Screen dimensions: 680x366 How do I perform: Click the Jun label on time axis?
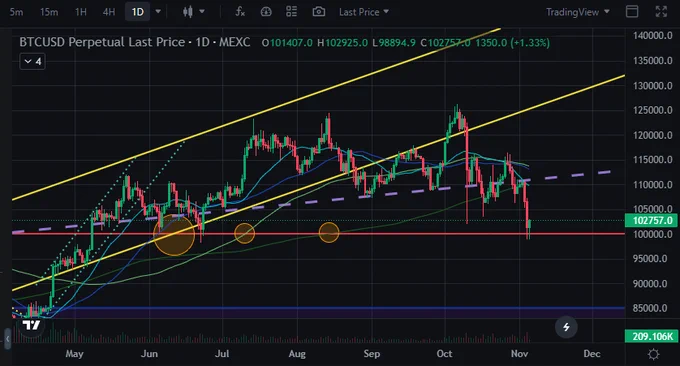tap(149, 354)
